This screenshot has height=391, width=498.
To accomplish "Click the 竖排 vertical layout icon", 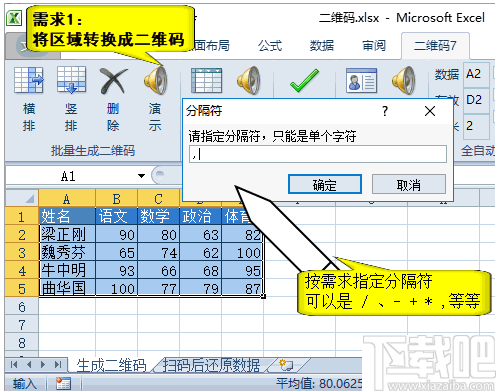I will pyautogui.click(x=71, y=80).
